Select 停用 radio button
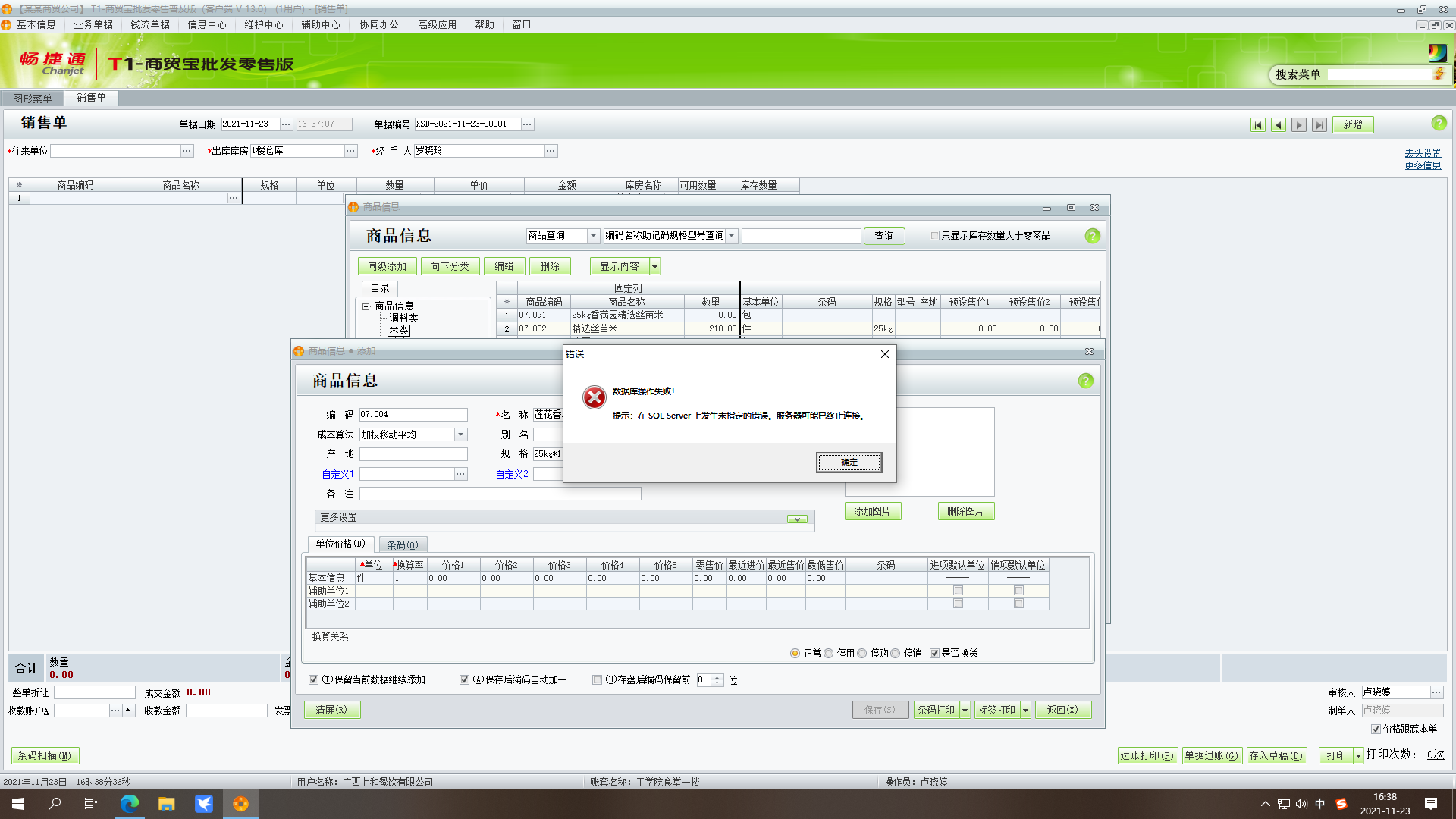Image resolution: width=1456 pixels, height=819 pixels. coord(828,653)
